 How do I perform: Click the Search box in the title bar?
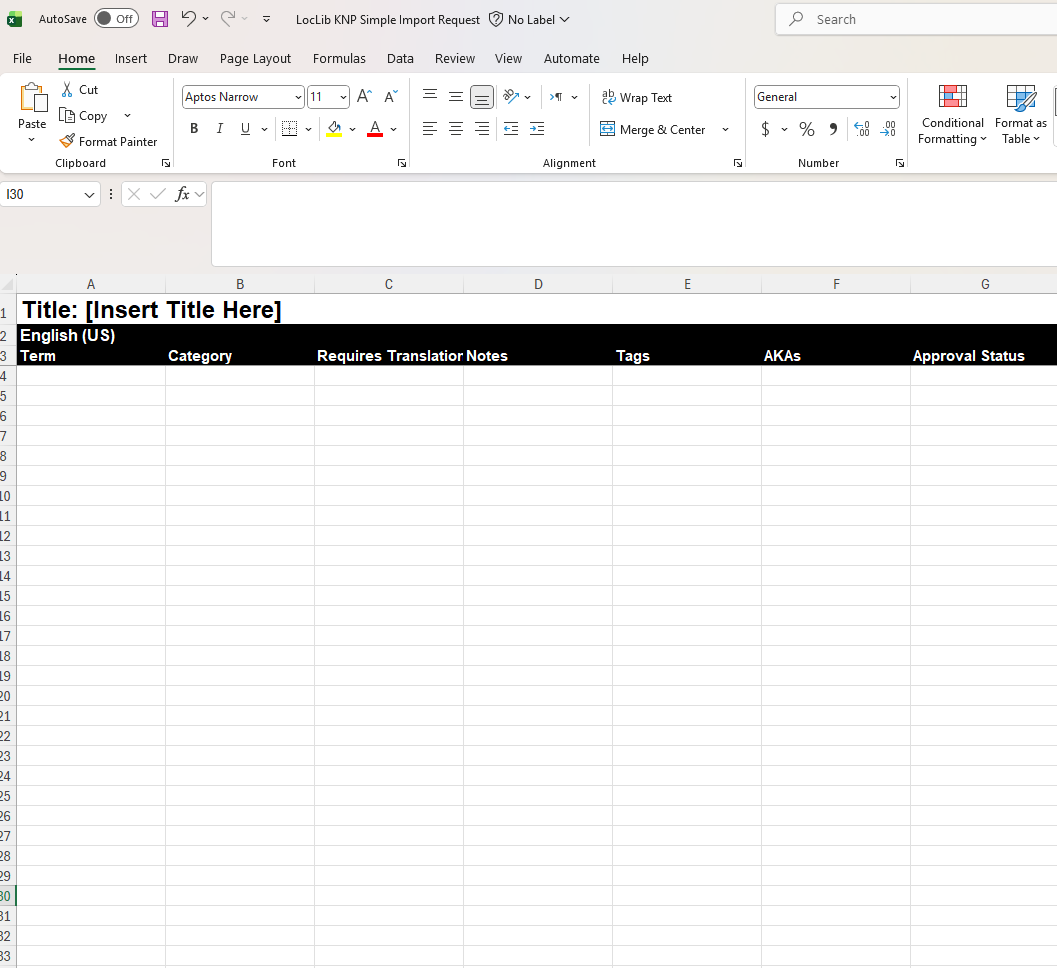(x=917, y=20)
